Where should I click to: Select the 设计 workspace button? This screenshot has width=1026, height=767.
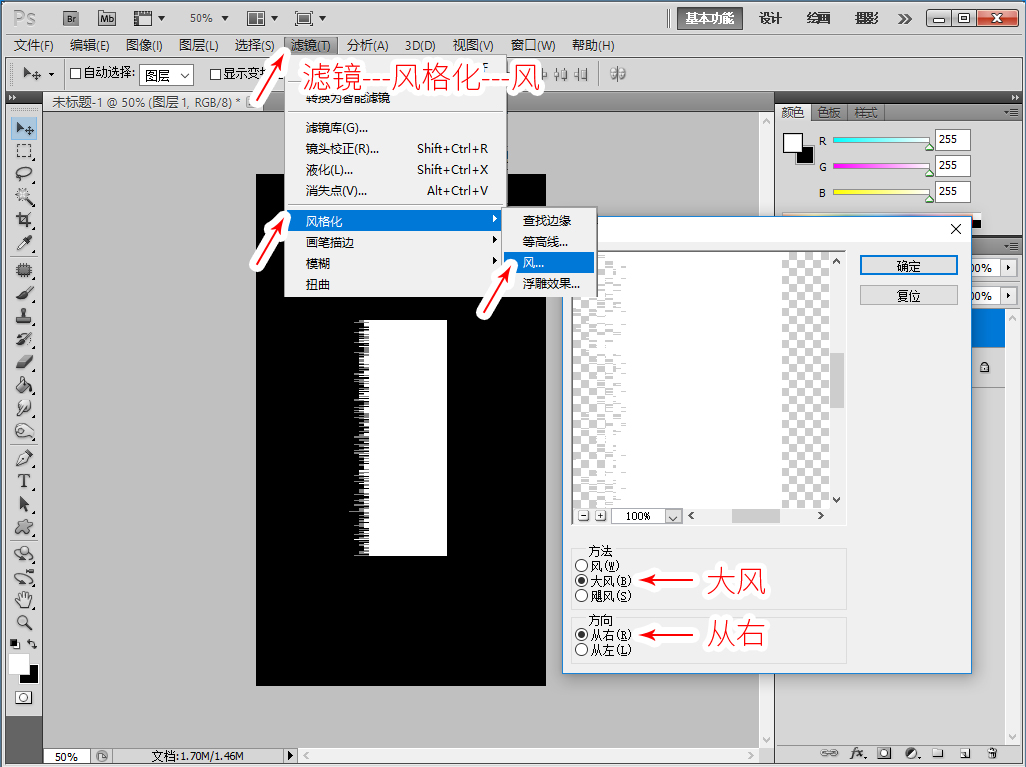tap(770, 18)
